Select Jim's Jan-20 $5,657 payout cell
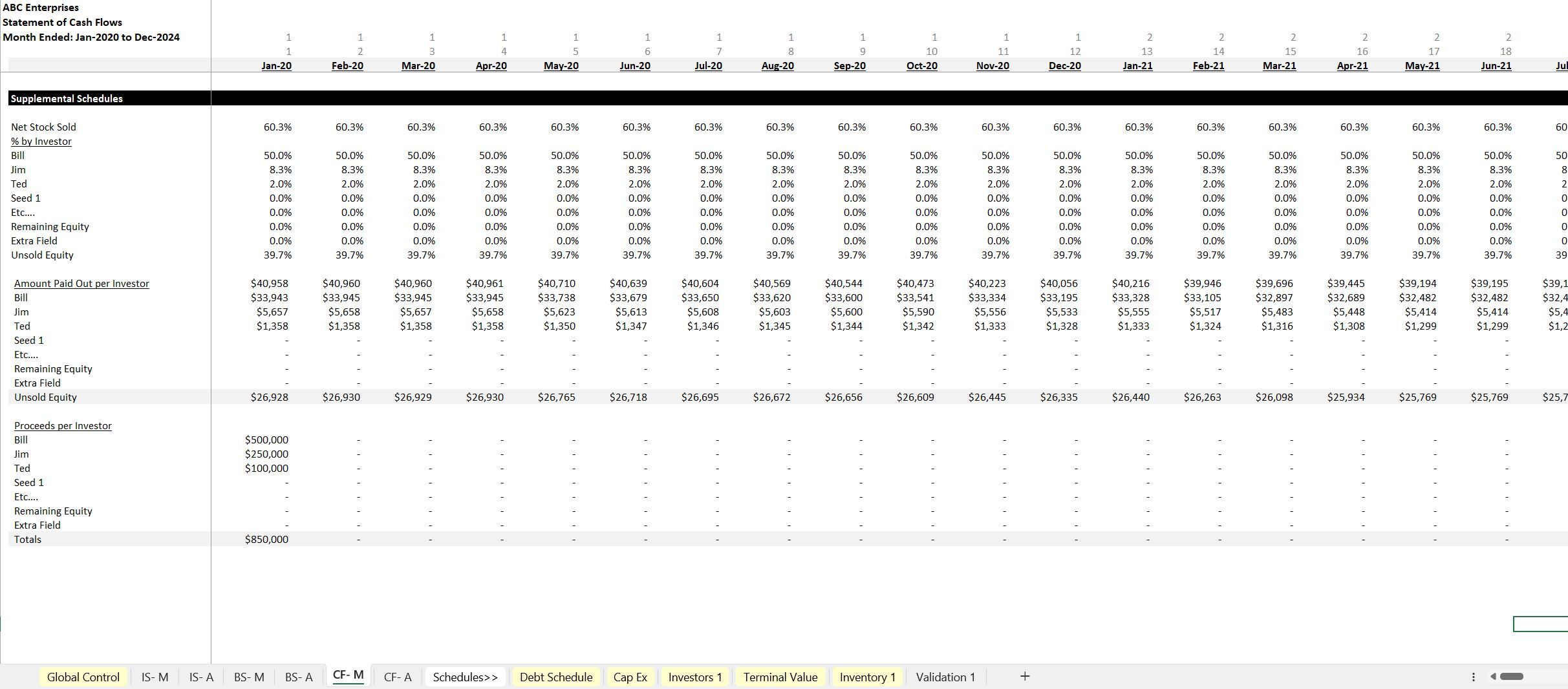1568x689 pixels. [272, 312]
